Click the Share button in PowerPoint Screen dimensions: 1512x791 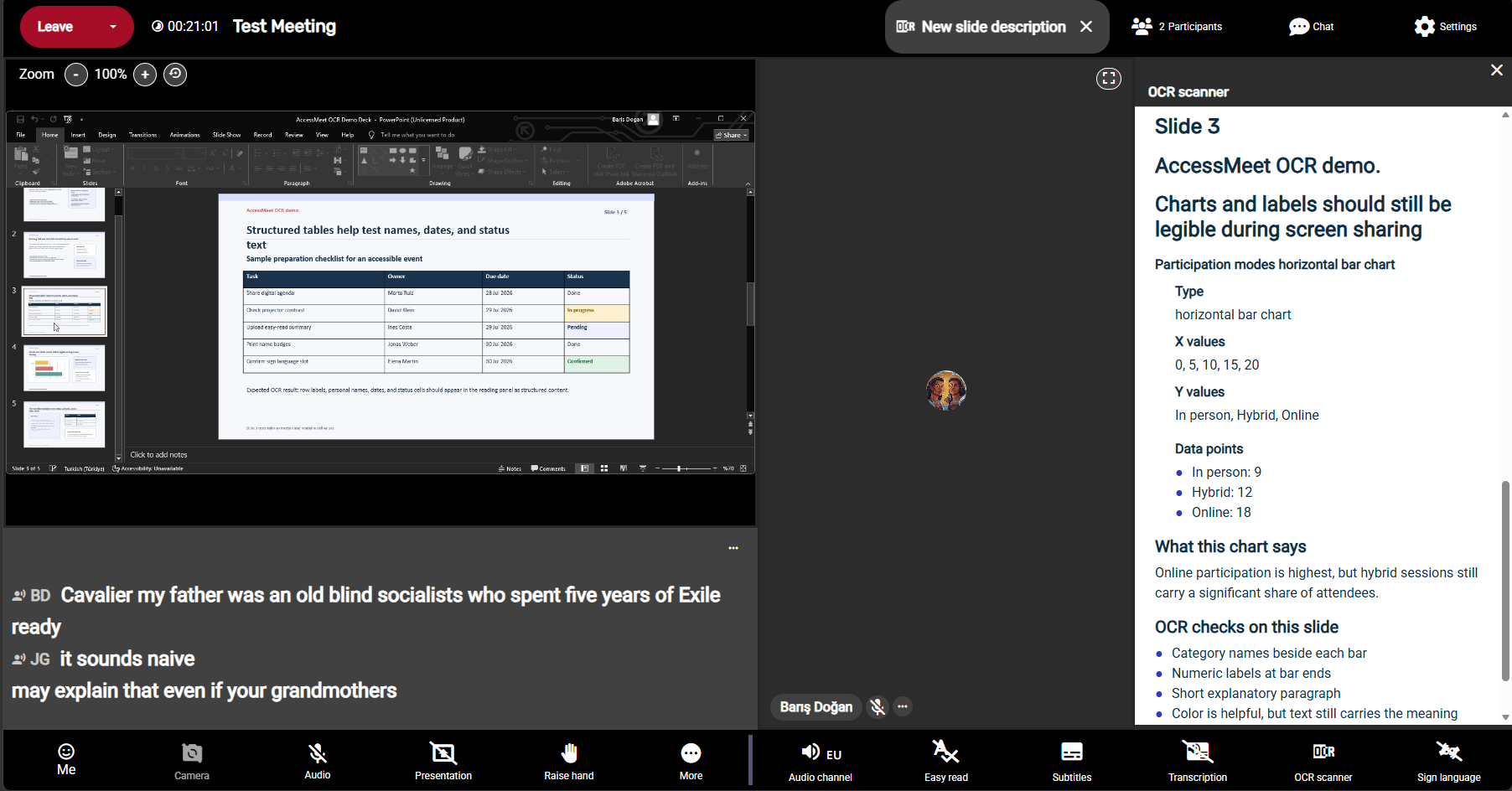coord(732,135)
